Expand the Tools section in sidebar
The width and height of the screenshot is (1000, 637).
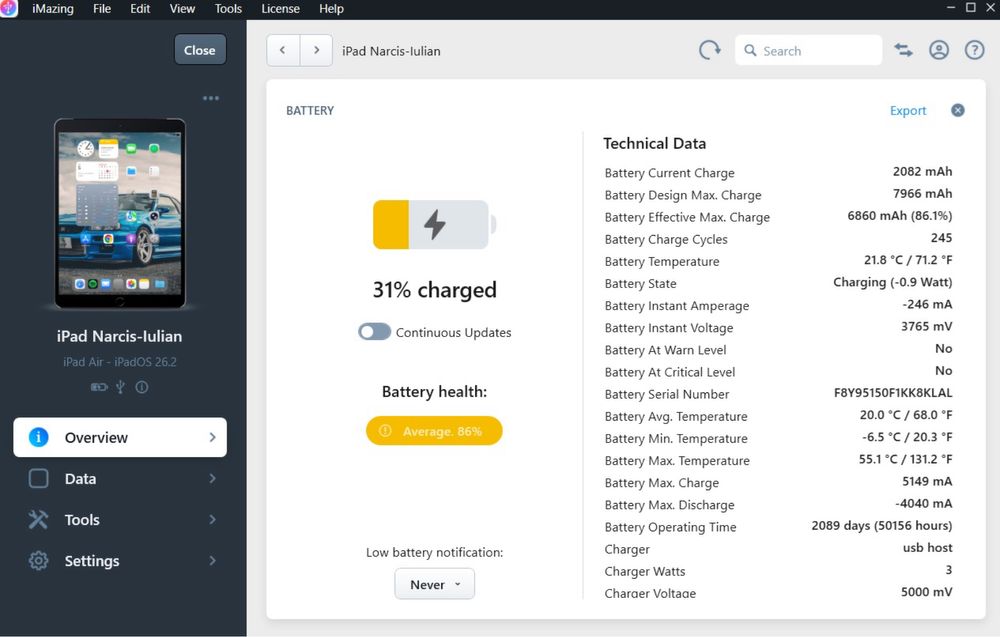pyautogui.click(x=120, y=520)
